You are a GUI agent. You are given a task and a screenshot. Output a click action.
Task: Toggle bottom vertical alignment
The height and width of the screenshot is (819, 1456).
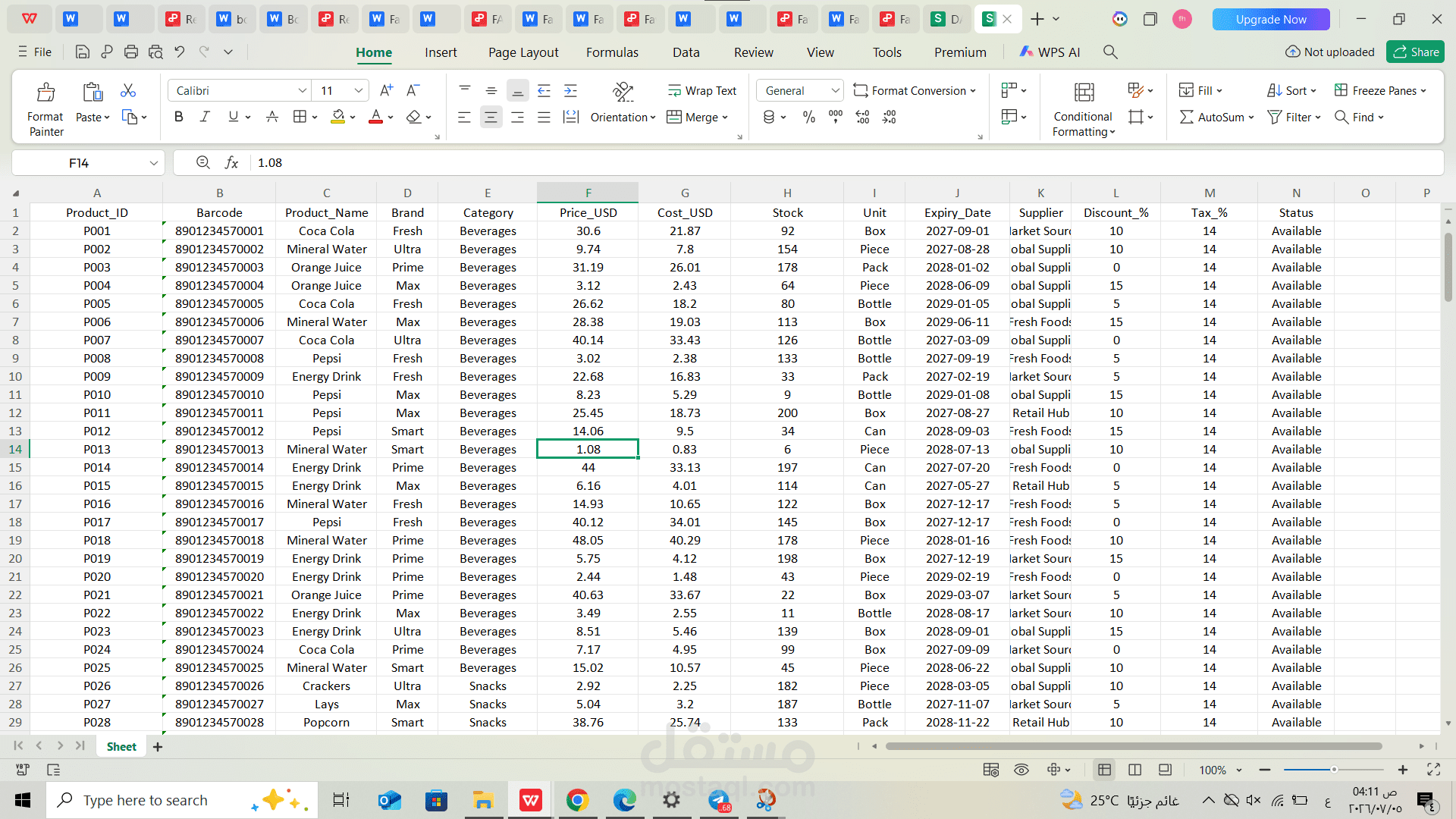[x=517, y=91]
